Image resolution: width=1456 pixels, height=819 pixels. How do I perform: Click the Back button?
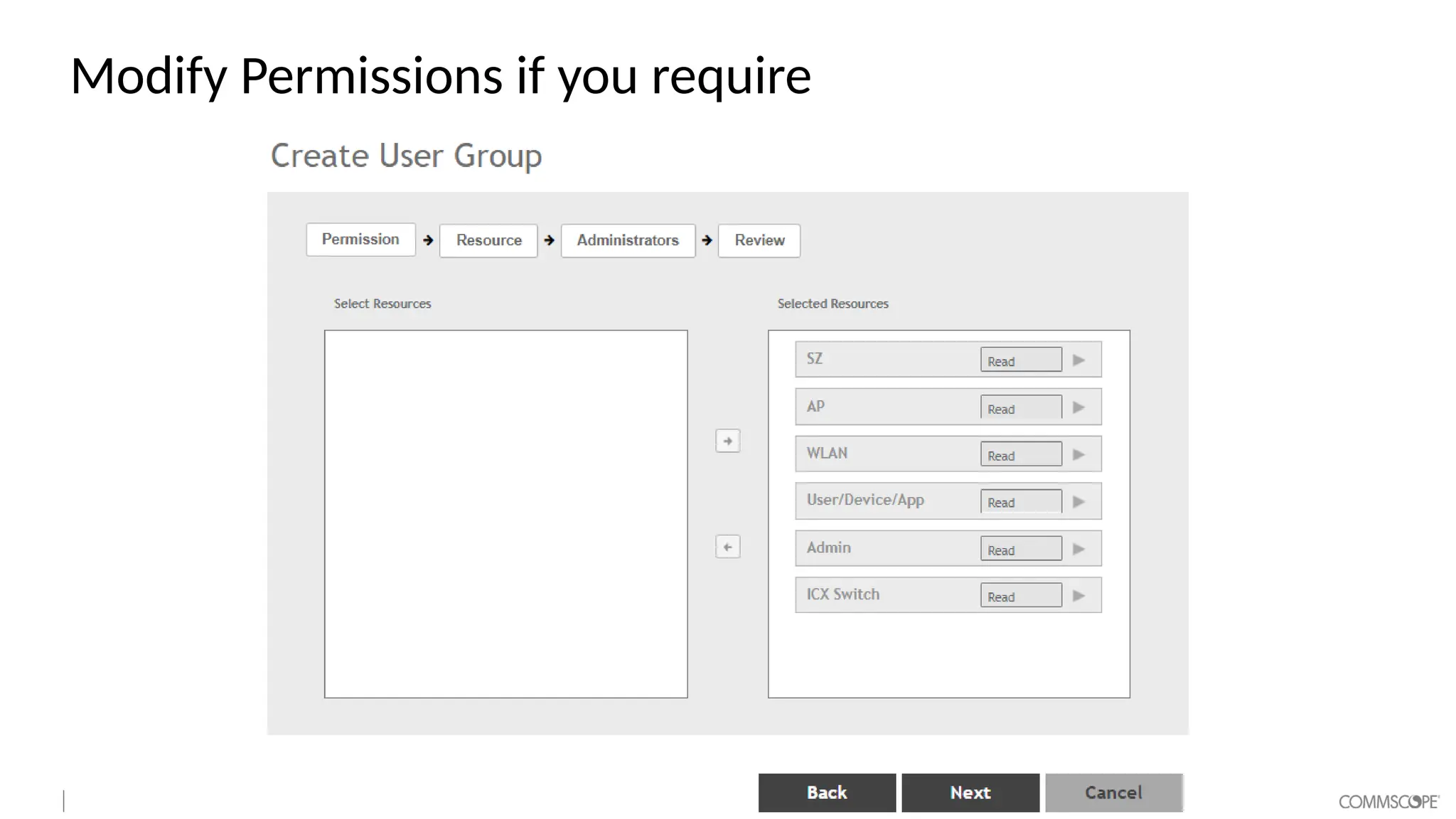pyautogui.click(x=827, y=793)
